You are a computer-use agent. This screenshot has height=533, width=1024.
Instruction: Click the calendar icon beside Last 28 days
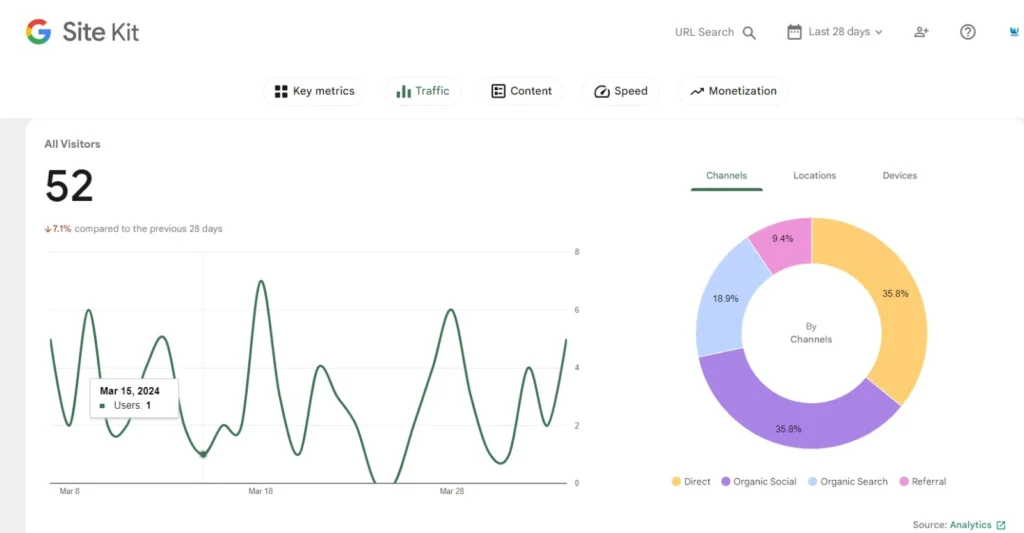(x=794, y=32)
